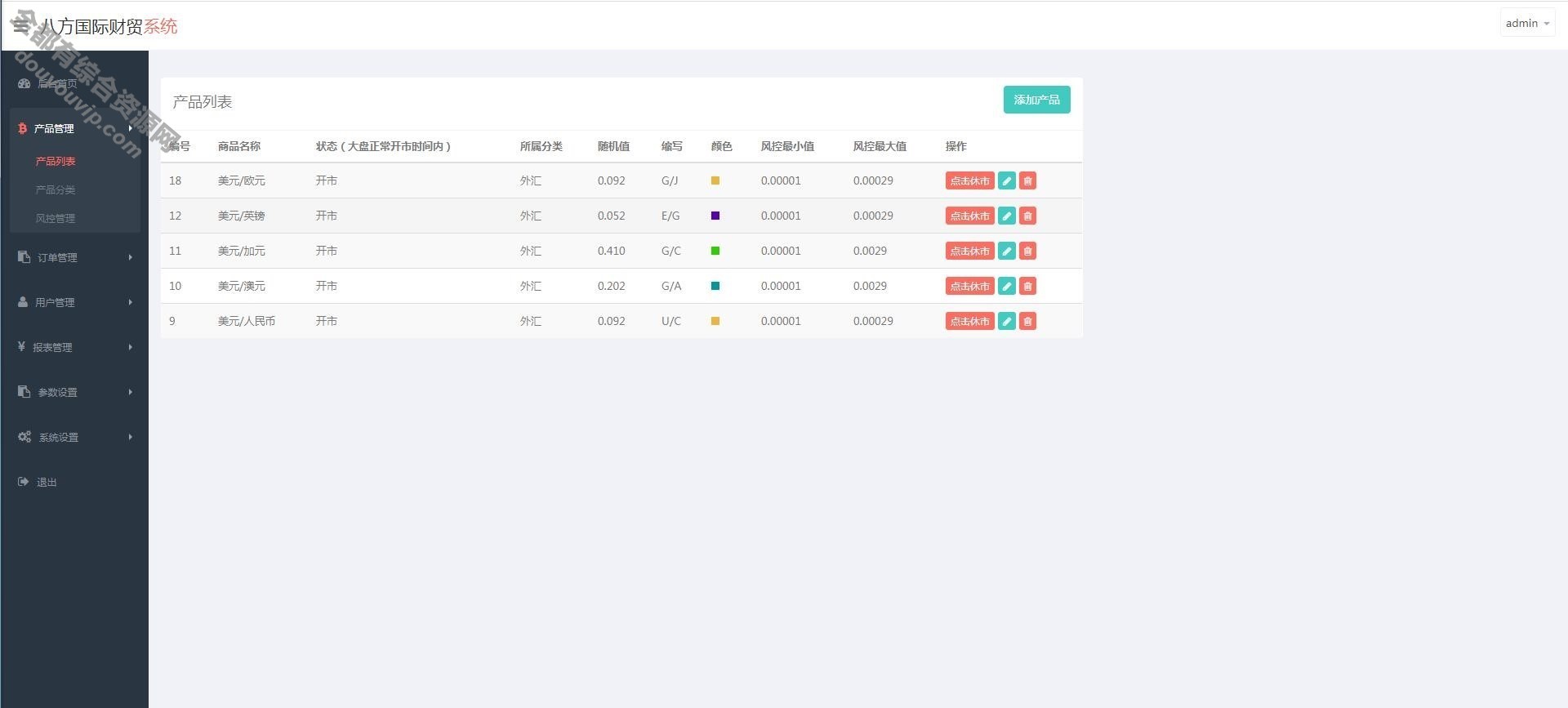The height and width of the screenshot is (708, 1568).
Task: Click the 产品列表 panel heading
Action: [x=203, y=102]
